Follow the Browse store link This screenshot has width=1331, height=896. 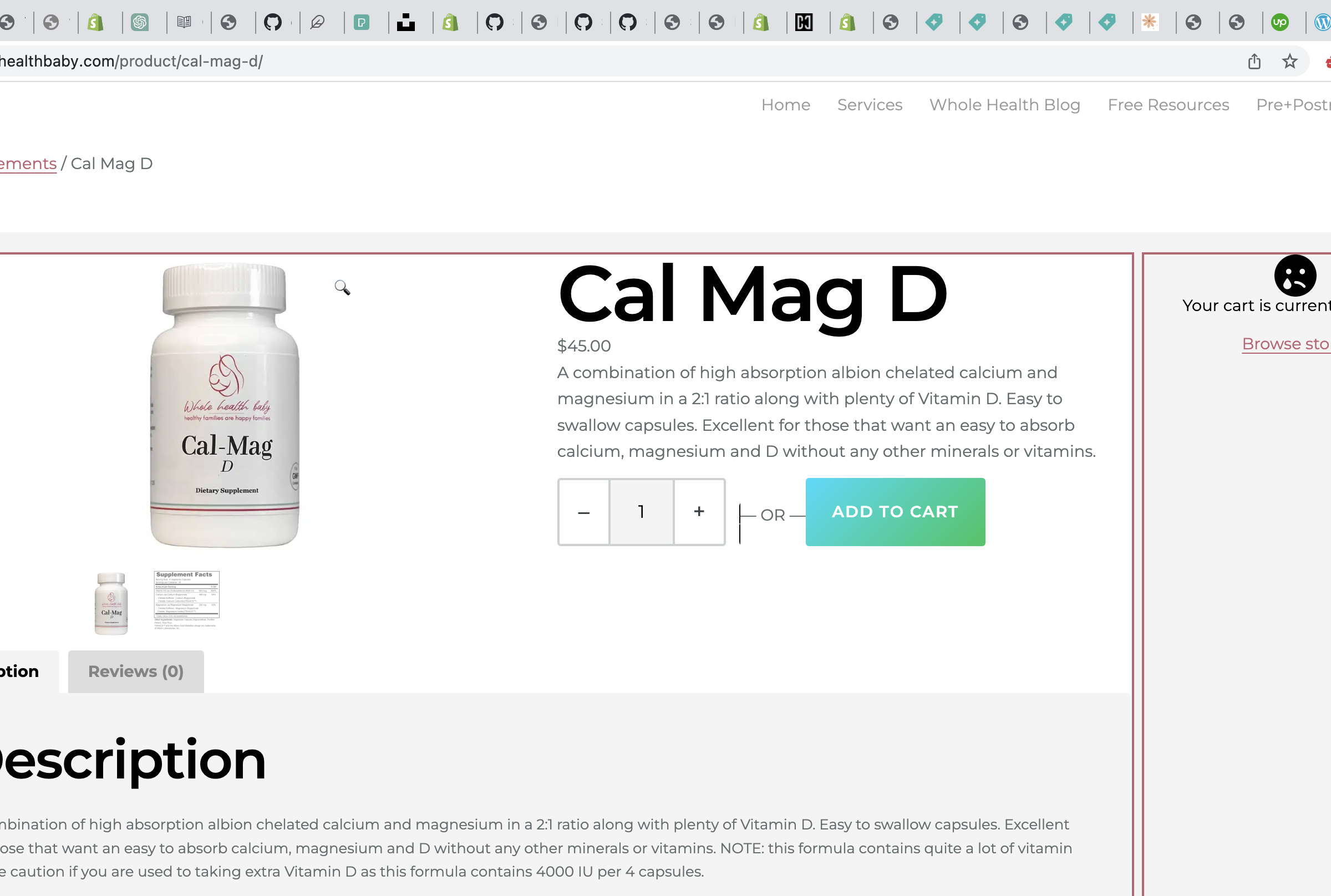pyautogui.click(x=1286, y=344)
